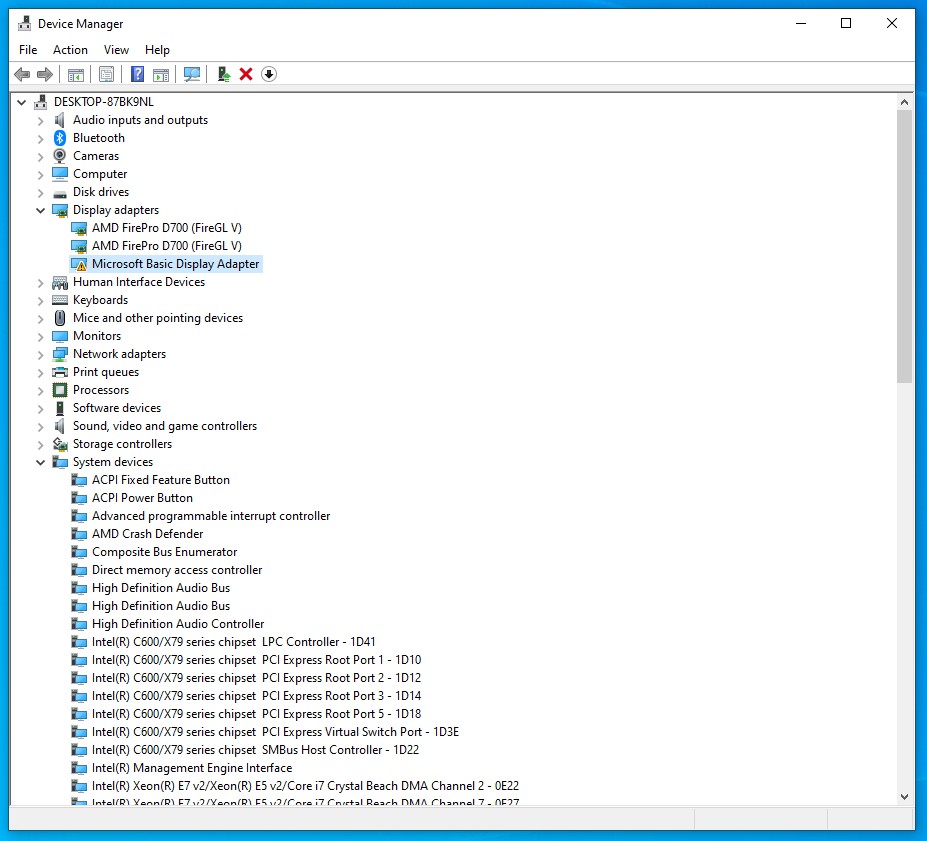Viewport: 927px width, 841px height.
Task: Expand the Keyboards category
Action: pyautogui.click(x=40, y=301)
